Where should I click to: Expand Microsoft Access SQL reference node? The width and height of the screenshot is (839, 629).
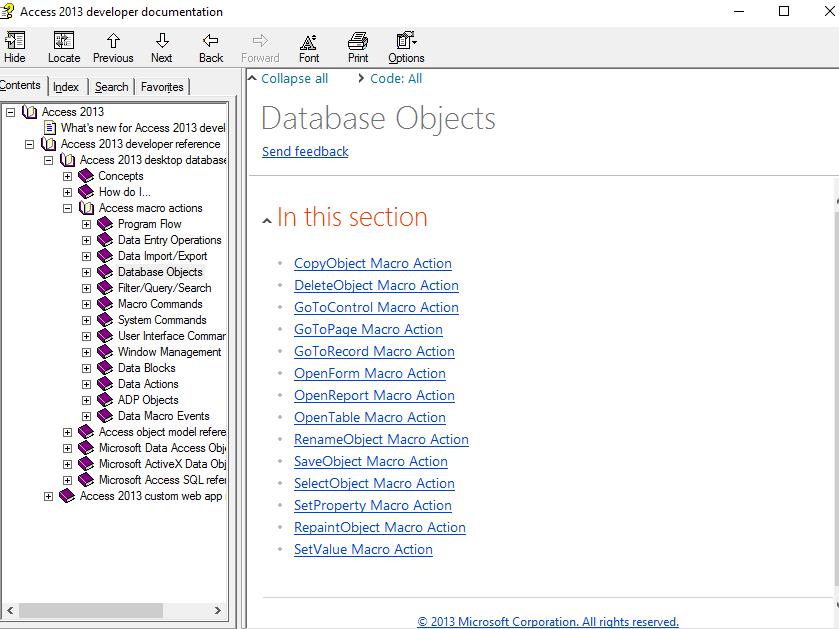tap(67, 480)
